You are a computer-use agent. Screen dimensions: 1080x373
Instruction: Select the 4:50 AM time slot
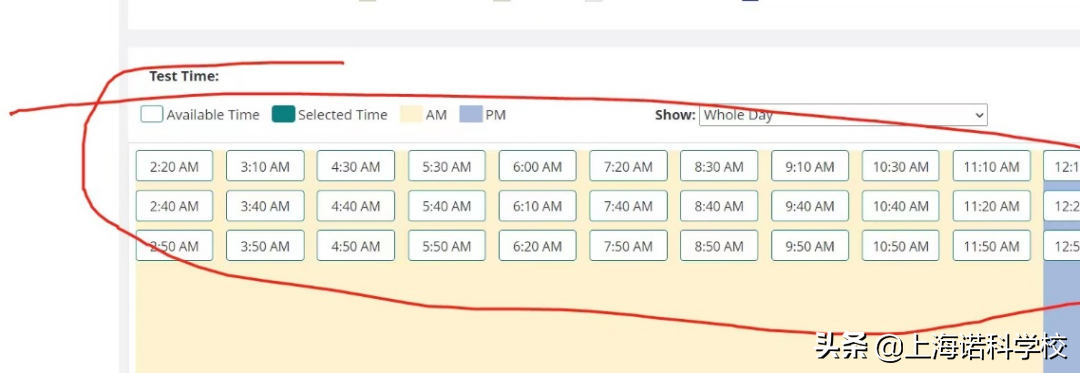coord(355,246)
